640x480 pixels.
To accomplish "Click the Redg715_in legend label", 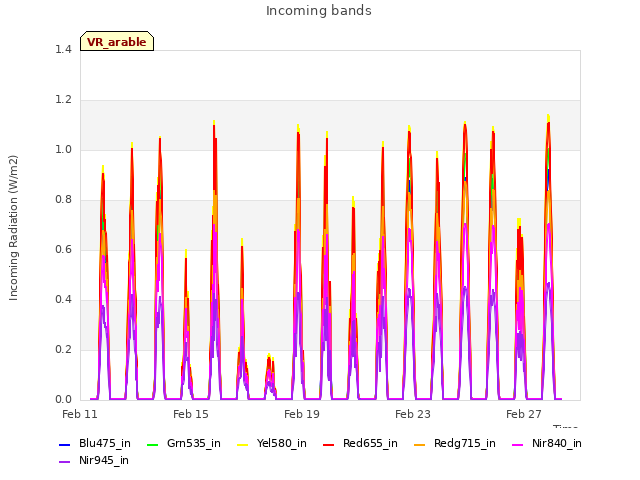I will [464, 443].
